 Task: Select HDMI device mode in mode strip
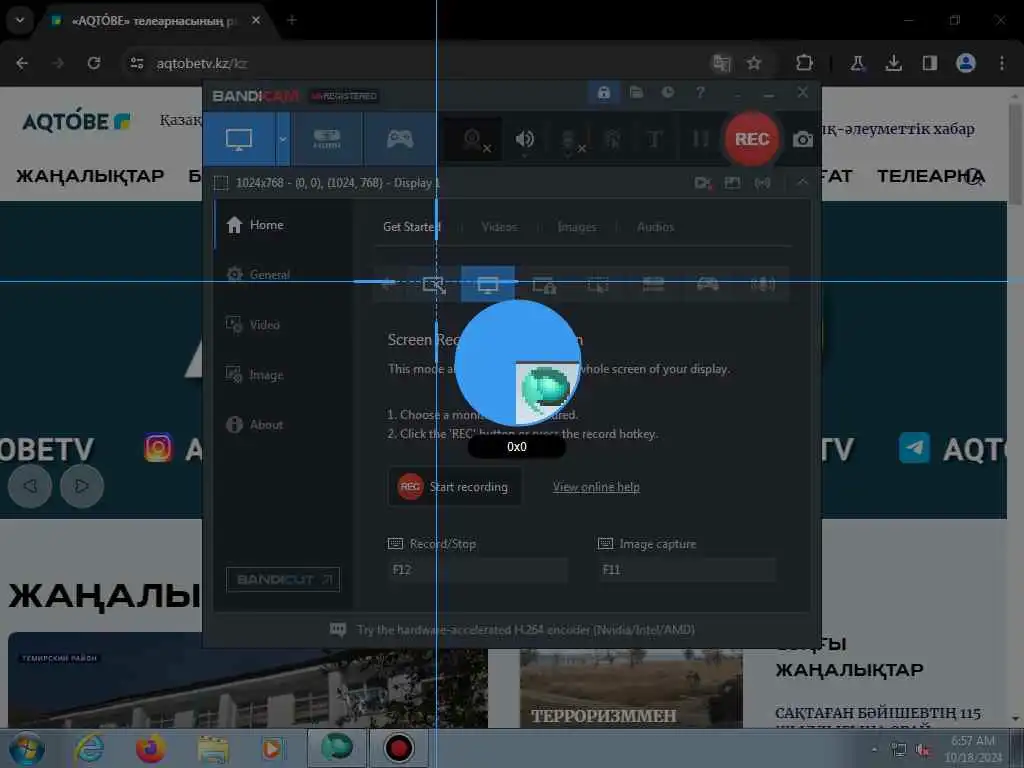point(653,284)
